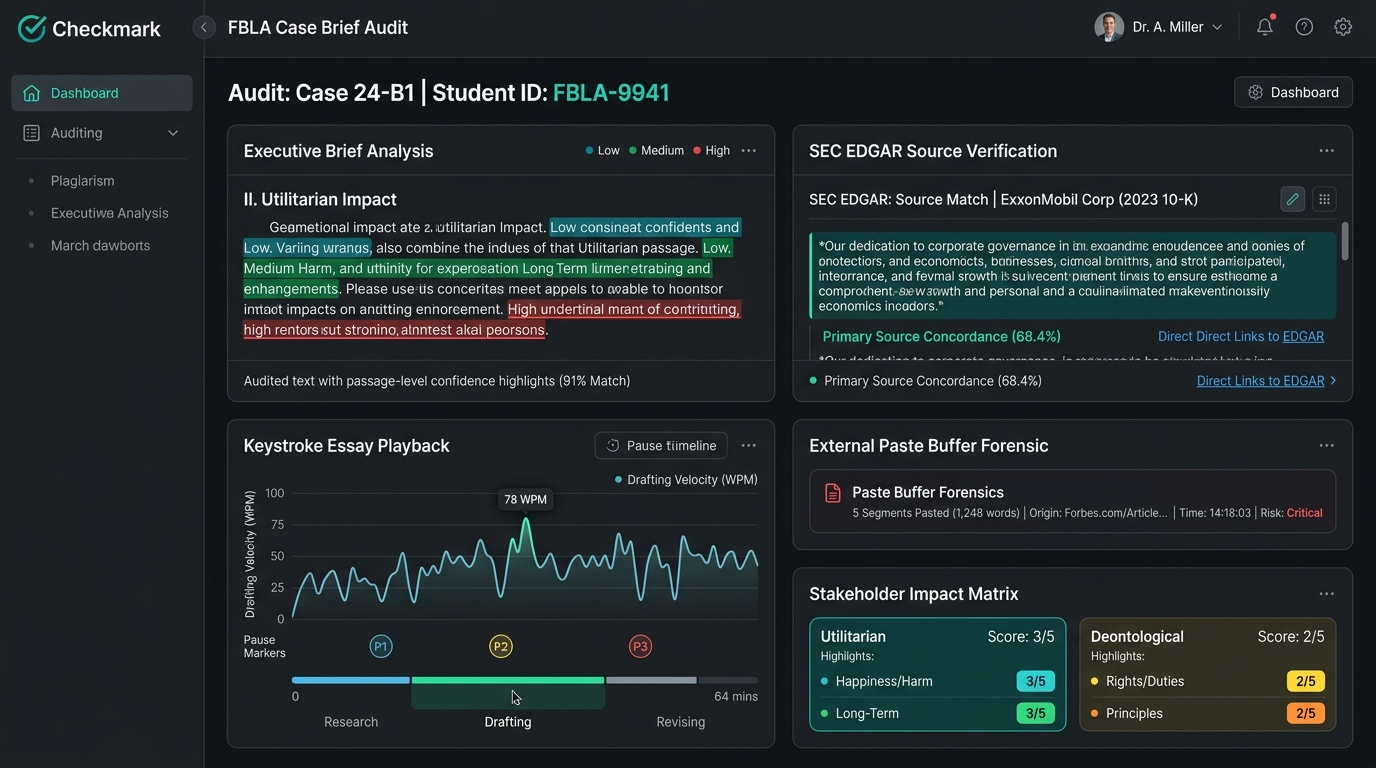The height and width of the screenshot is (768, 1376).
Task: Open Executive Brief Analysis more options
Action: pos(748,151)
